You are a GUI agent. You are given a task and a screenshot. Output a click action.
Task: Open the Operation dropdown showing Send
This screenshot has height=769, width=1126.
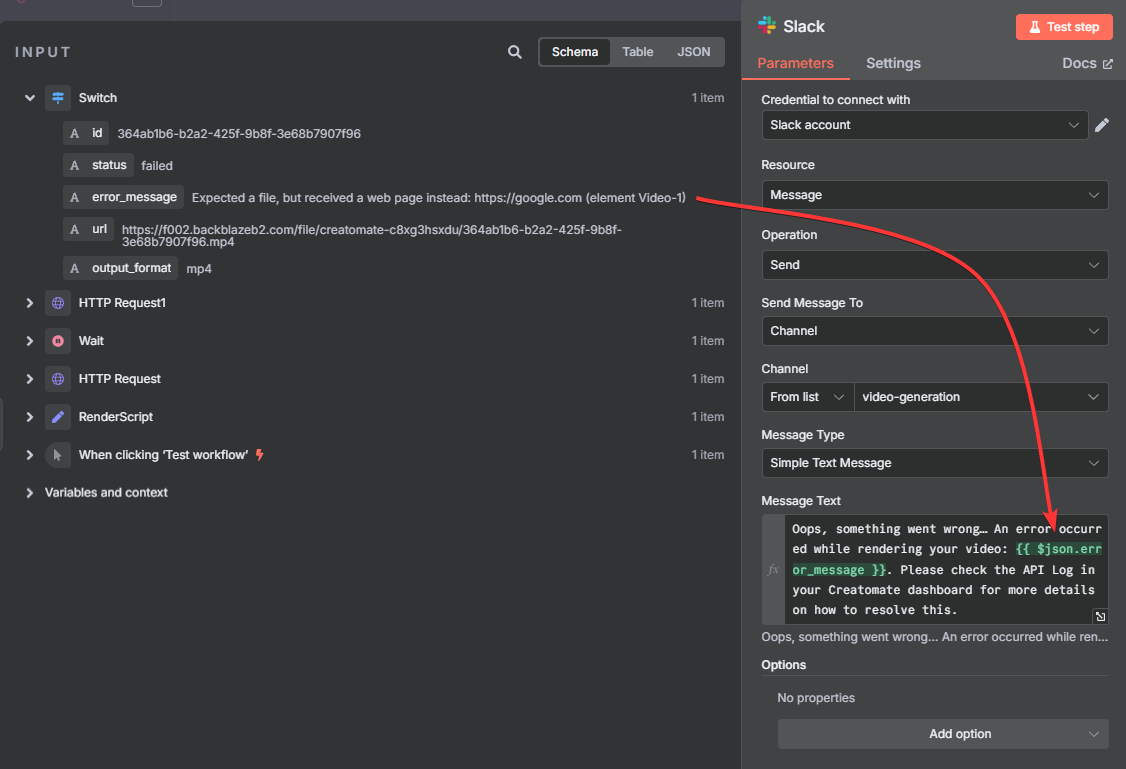pyautogui.click(x=934, y=265)
